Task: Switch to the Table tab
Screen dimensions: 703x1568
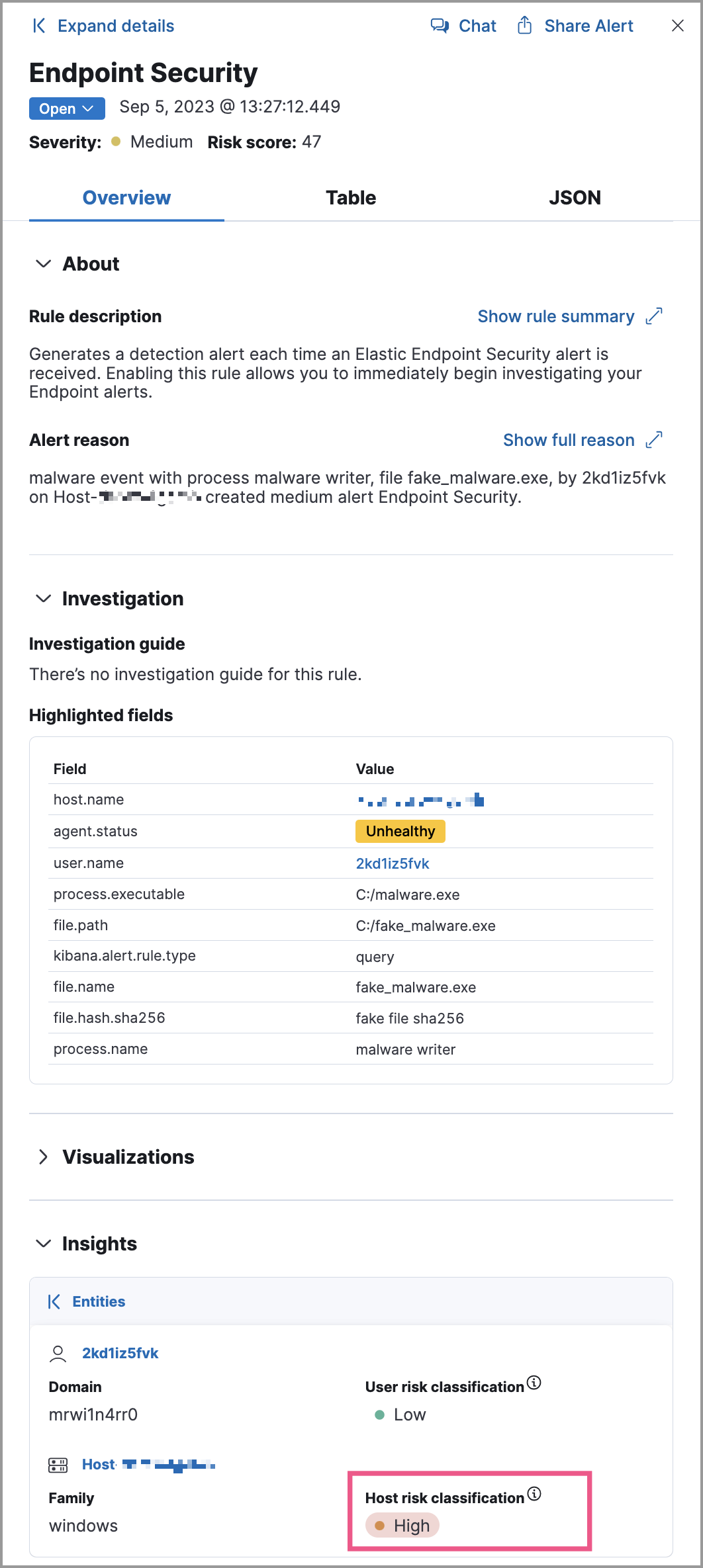Action: 351,197
